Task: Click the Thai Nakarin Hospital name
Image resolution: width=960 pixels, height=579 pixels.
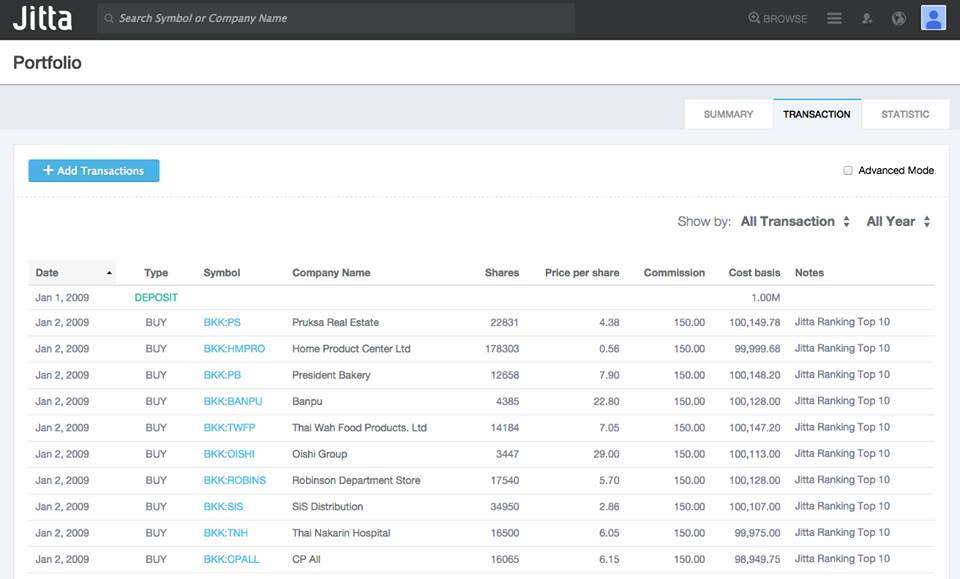Action: [x=341, y=532]
